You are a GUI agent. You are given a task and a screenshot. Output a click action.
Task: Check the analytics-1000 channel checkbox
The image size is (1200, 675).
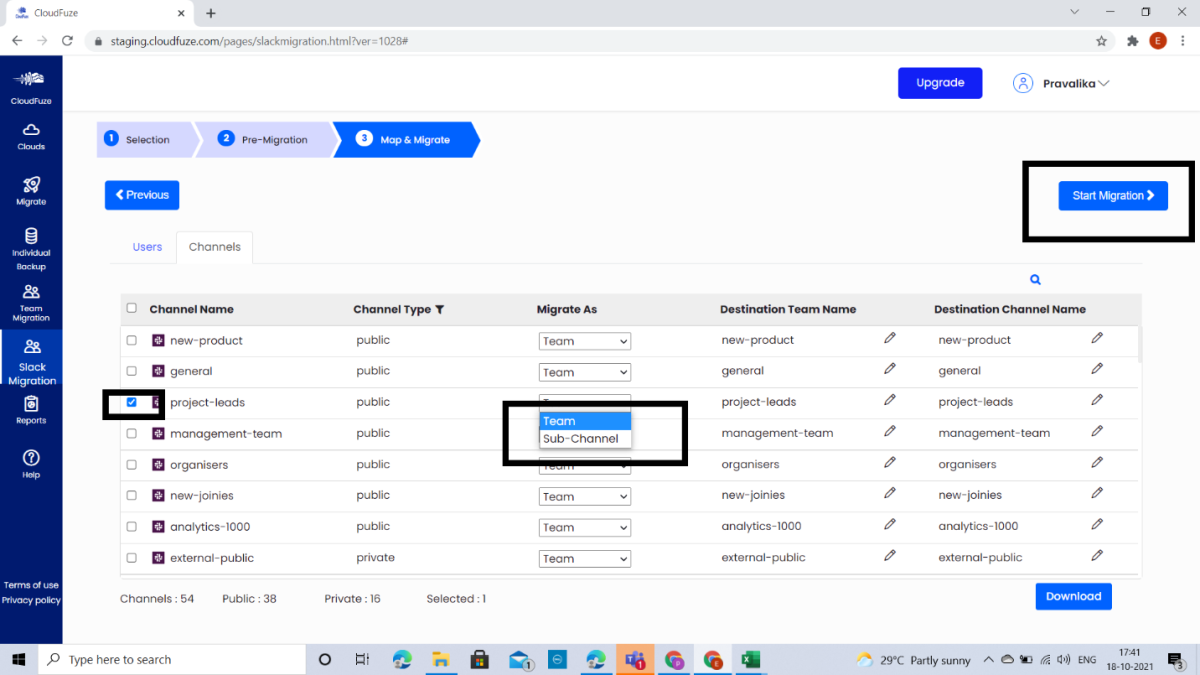point(131,527)
